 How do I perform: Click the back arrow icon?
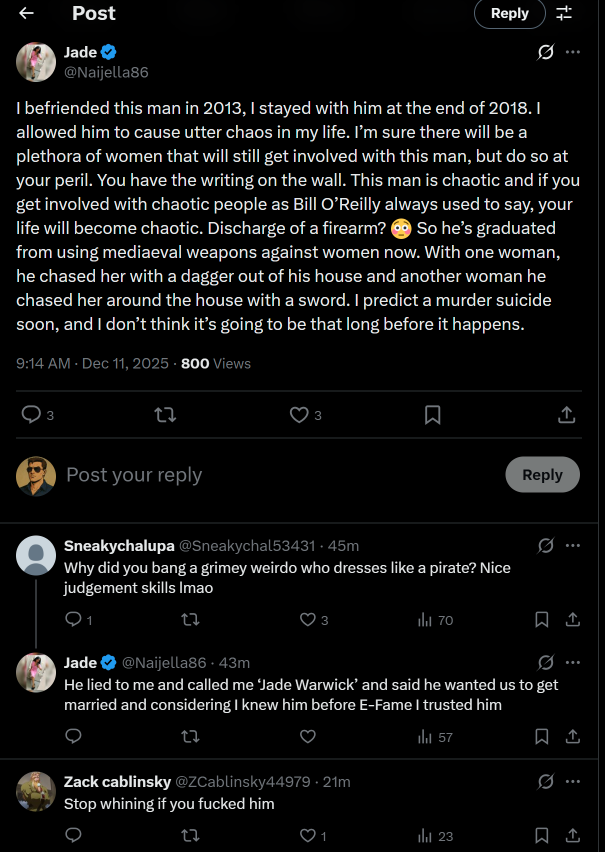click(x=27, y=13)
